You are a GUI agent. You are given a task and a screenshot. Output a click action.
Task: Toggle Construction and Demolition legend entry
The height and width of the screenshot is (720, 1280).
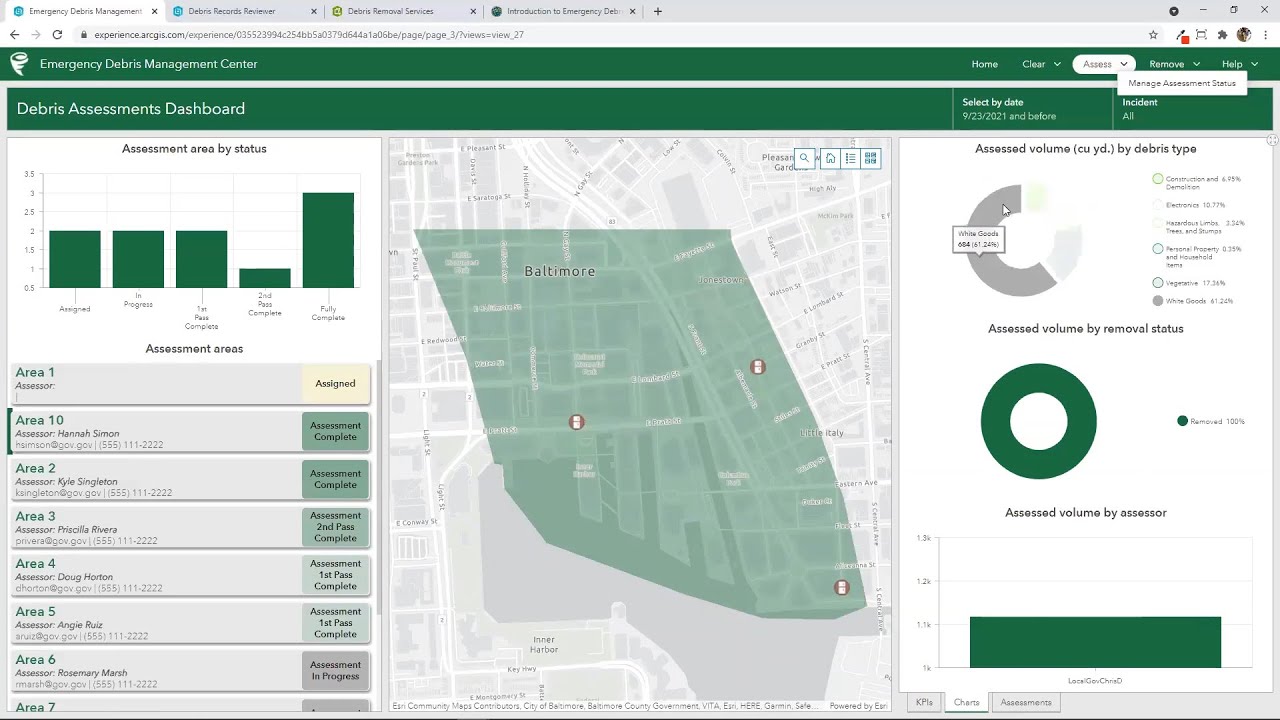(x=1198, y=183)
